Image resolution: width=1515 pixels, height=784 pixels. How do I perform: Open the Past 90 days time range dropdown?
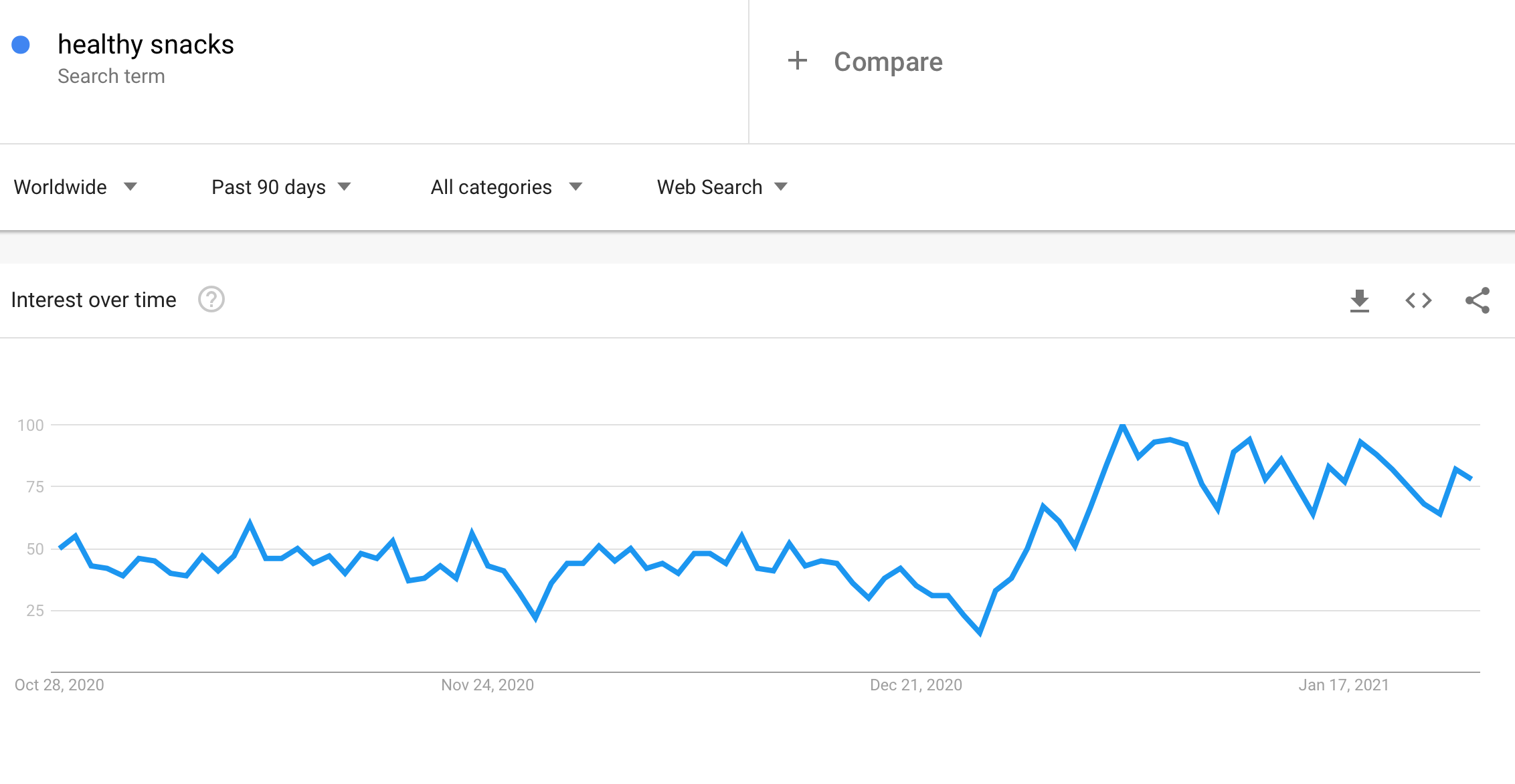281,187
